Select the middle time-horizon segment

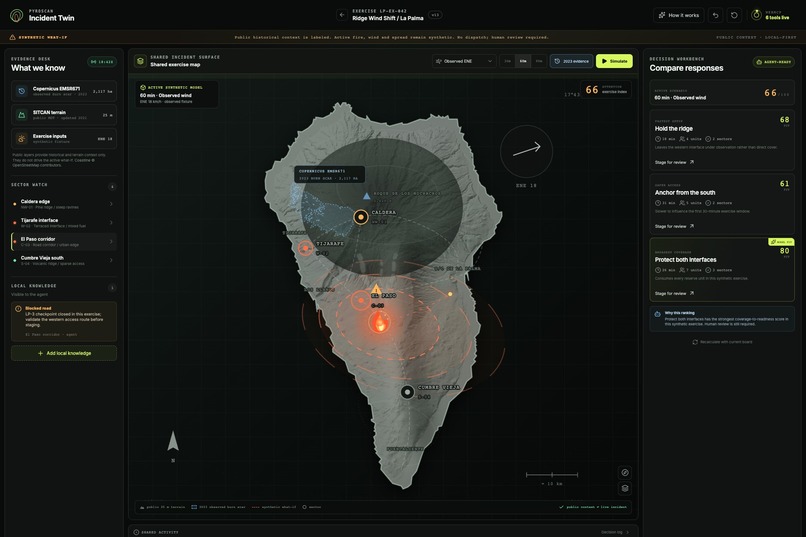point(523,61)
